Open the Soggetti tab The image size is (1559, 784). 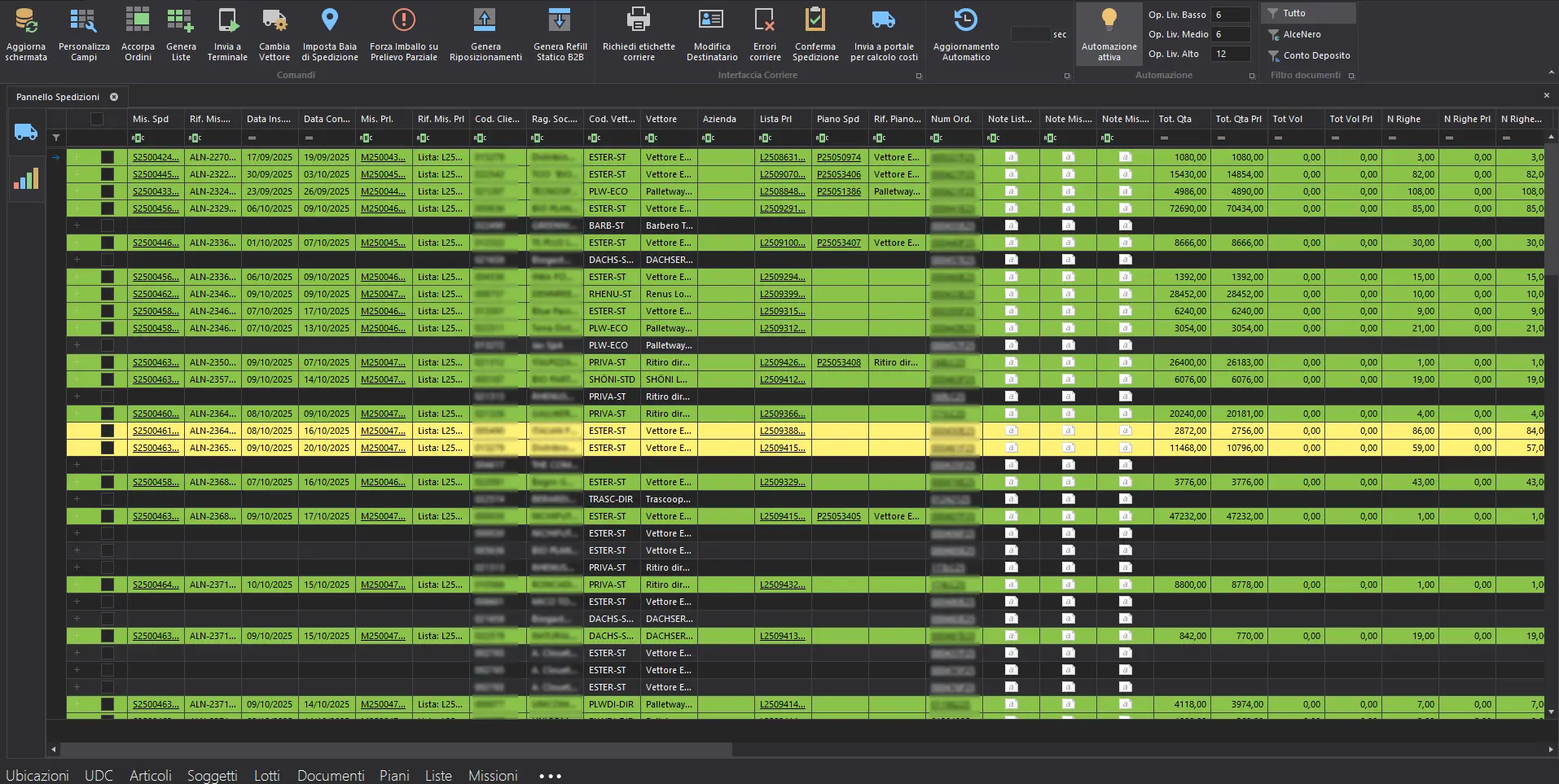212,775
